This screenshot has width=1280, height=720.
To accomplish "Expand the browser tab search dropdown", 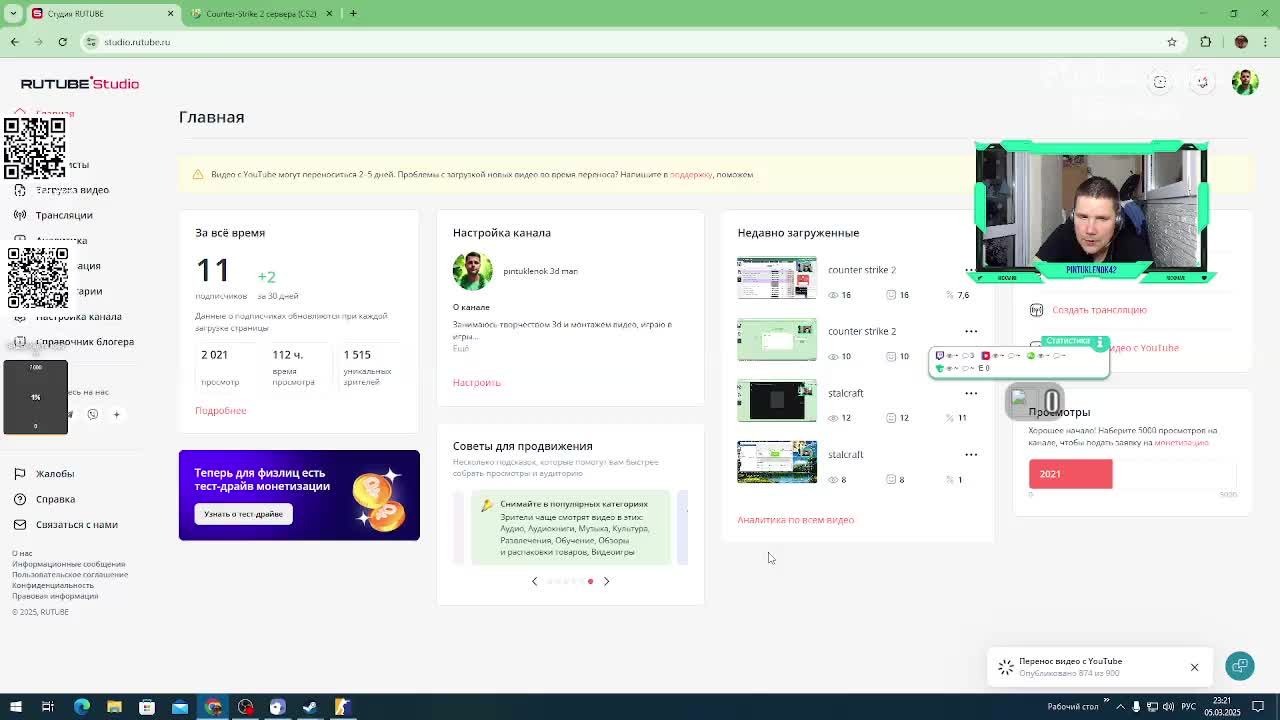I will (x=14, y=13).
